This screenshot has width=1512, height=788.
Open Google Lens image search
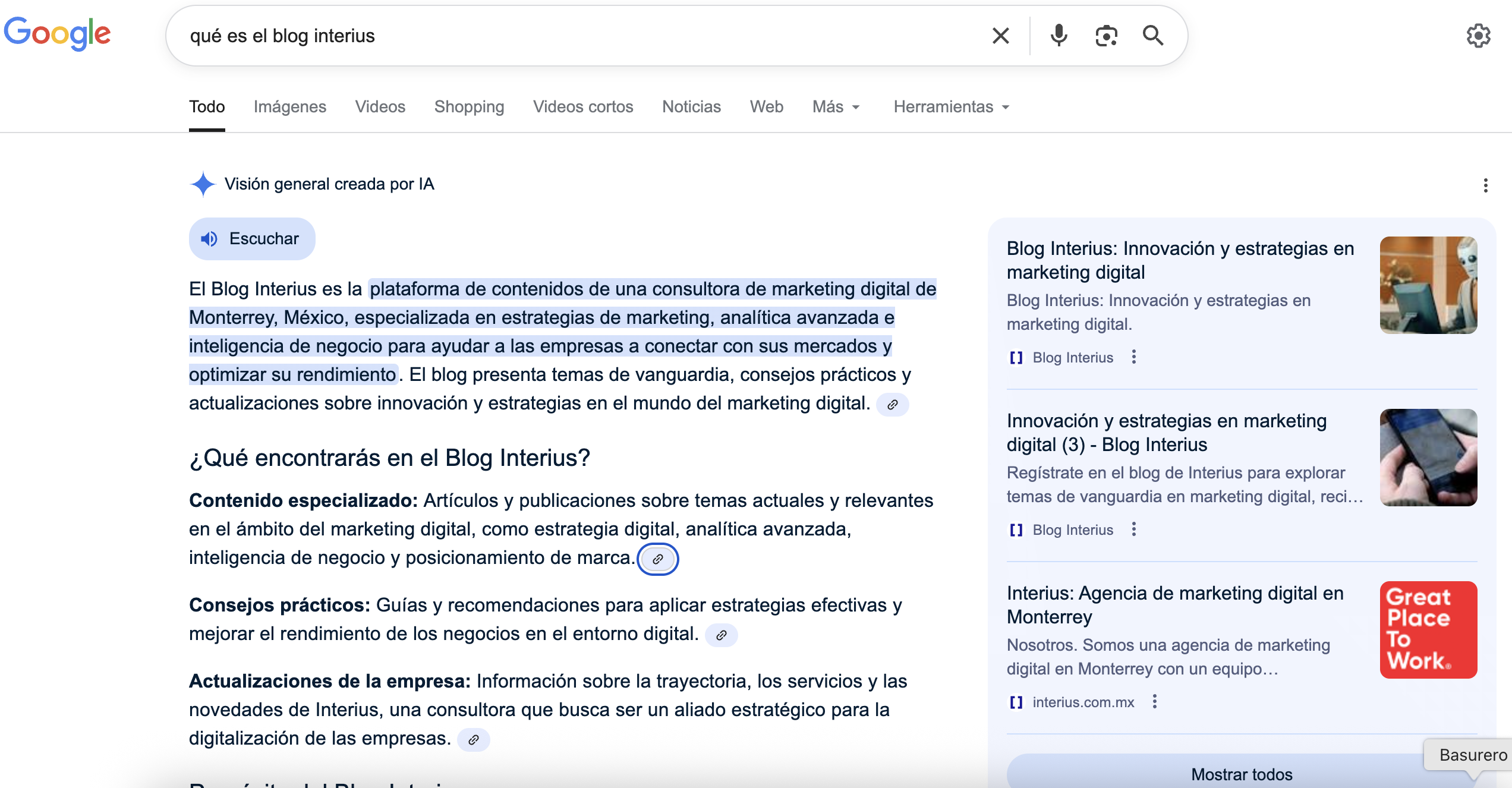coord(1106,36)
